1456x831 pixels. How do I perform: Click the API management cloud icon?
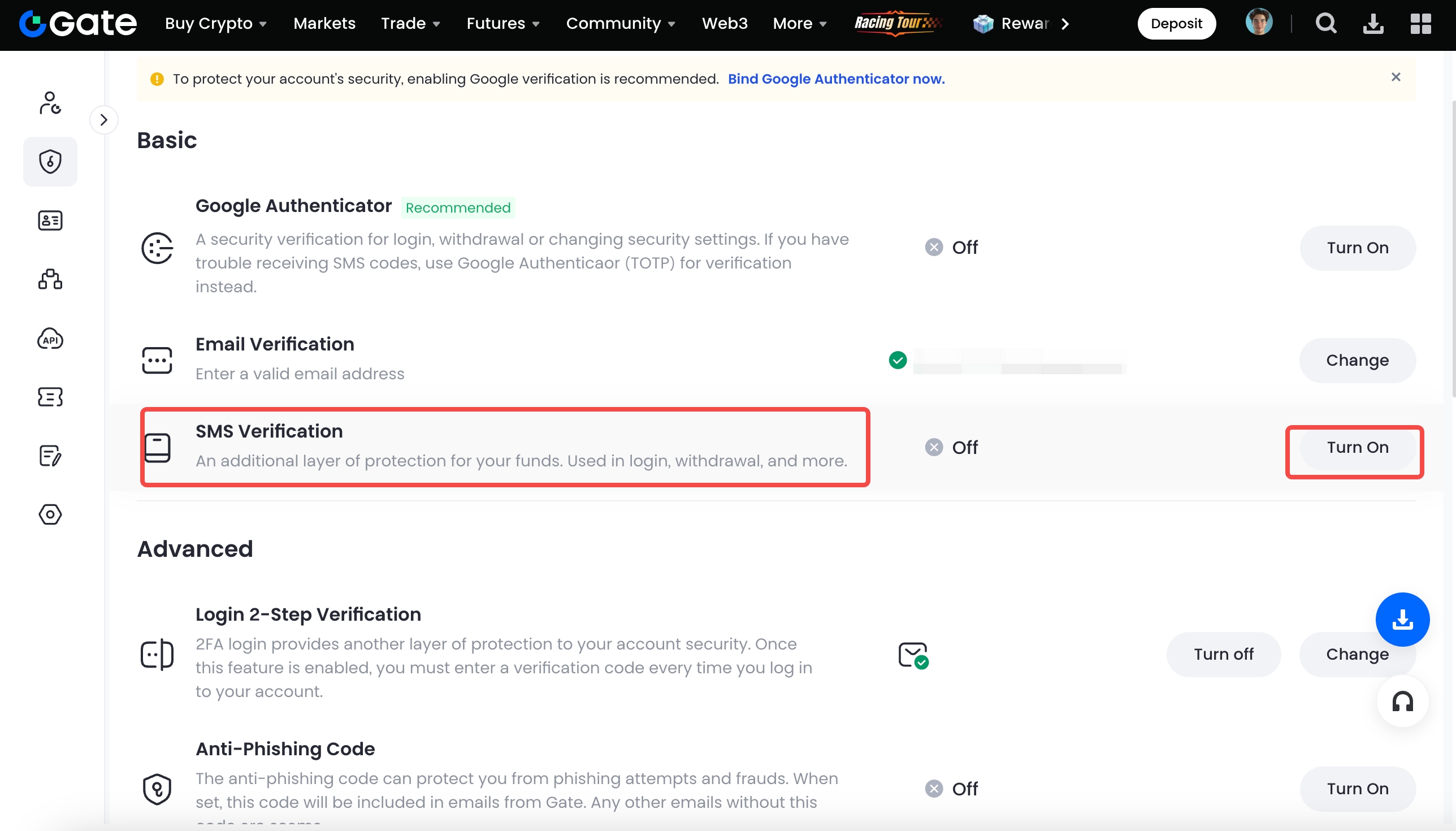[50, 339]
